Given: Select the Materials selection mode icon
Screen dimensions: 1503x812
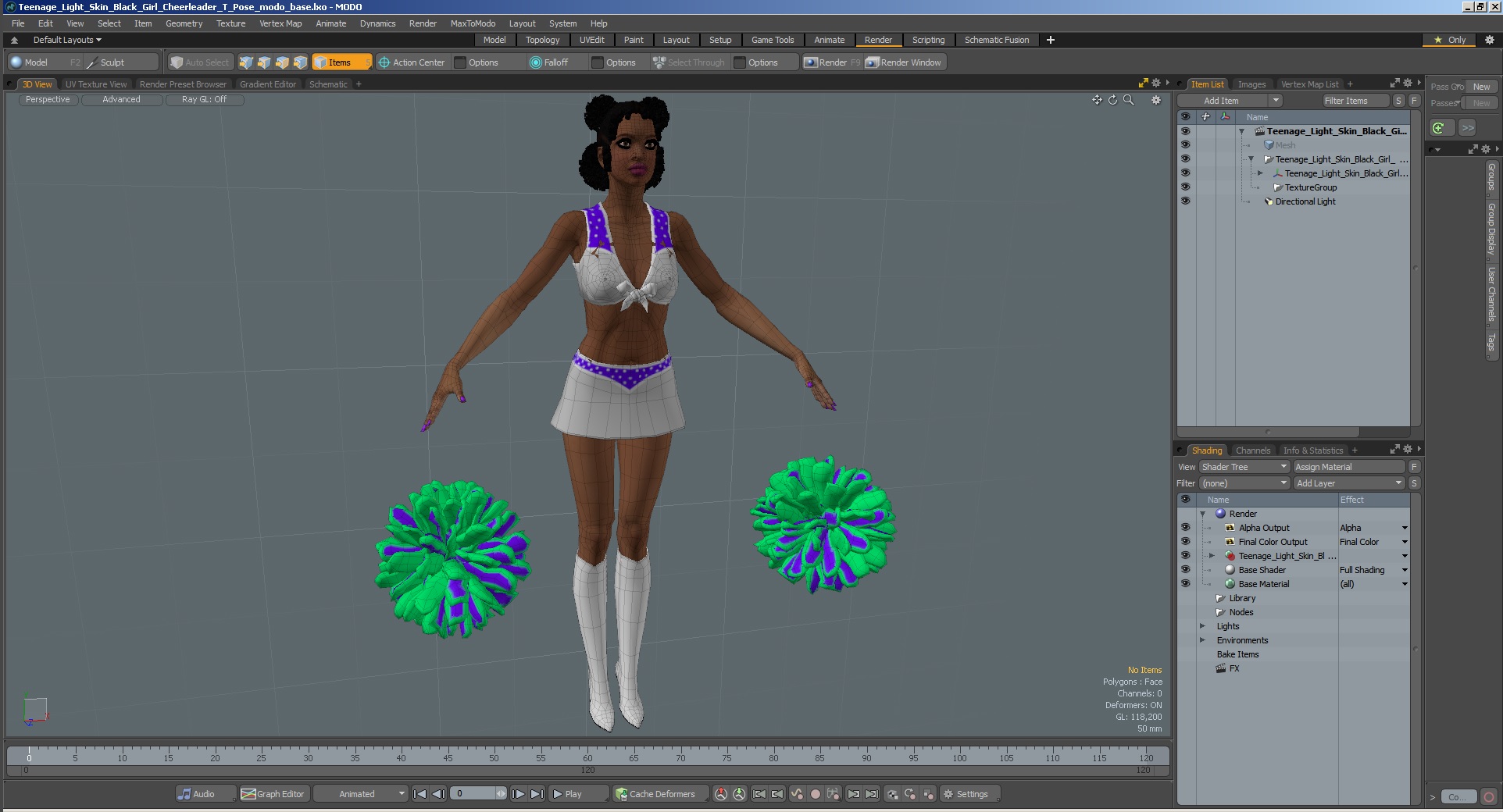Looking at the screenshot, I should click(300, 62).
